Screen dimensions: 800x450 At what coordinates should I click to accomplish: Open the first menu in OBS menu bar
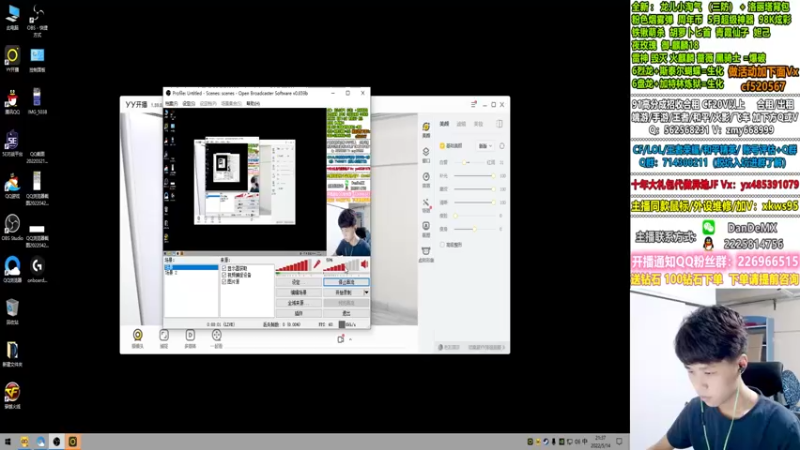click(171, 104)
